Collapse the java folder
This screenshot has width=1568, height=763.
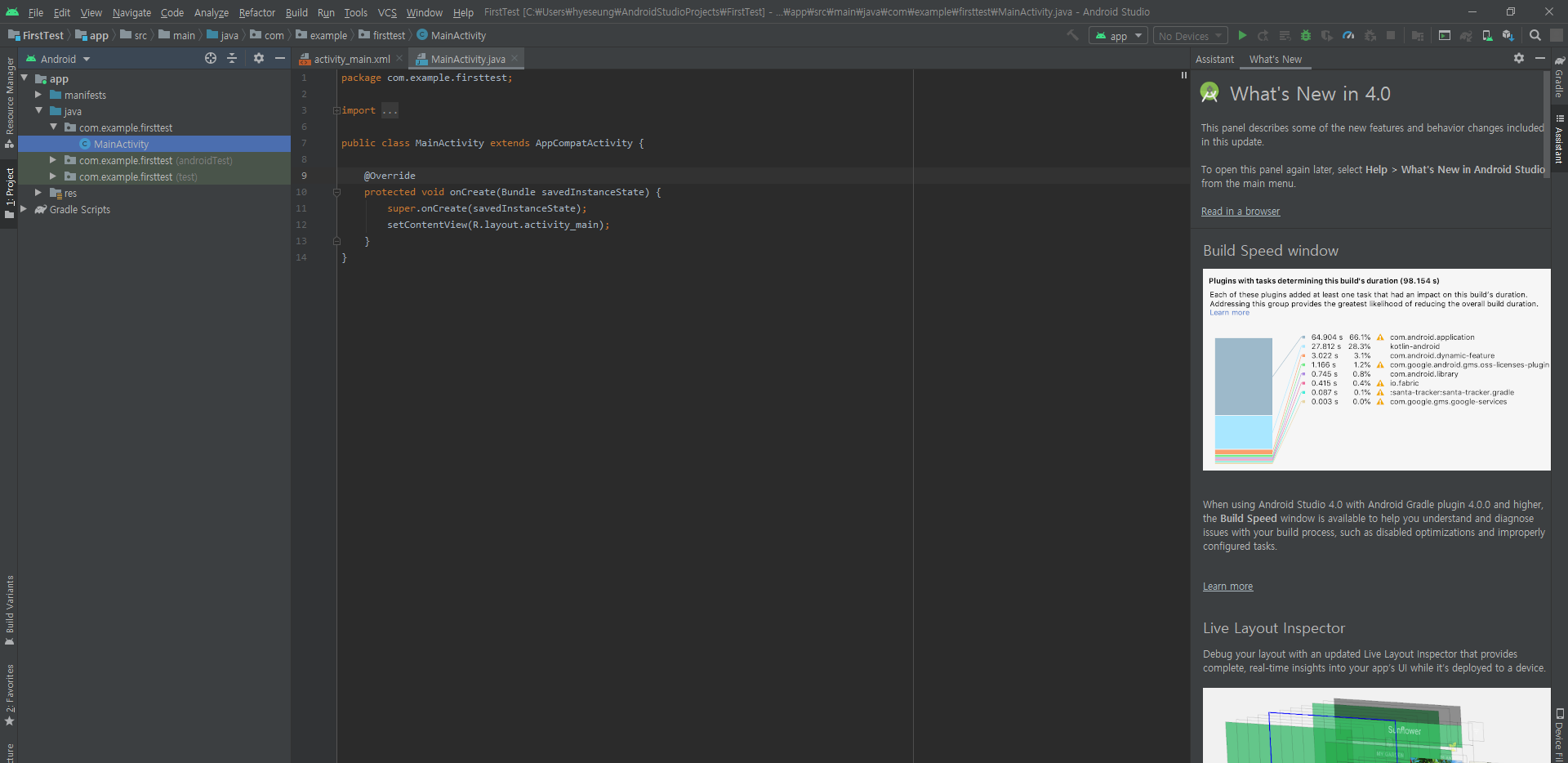[x=38, y=110]
